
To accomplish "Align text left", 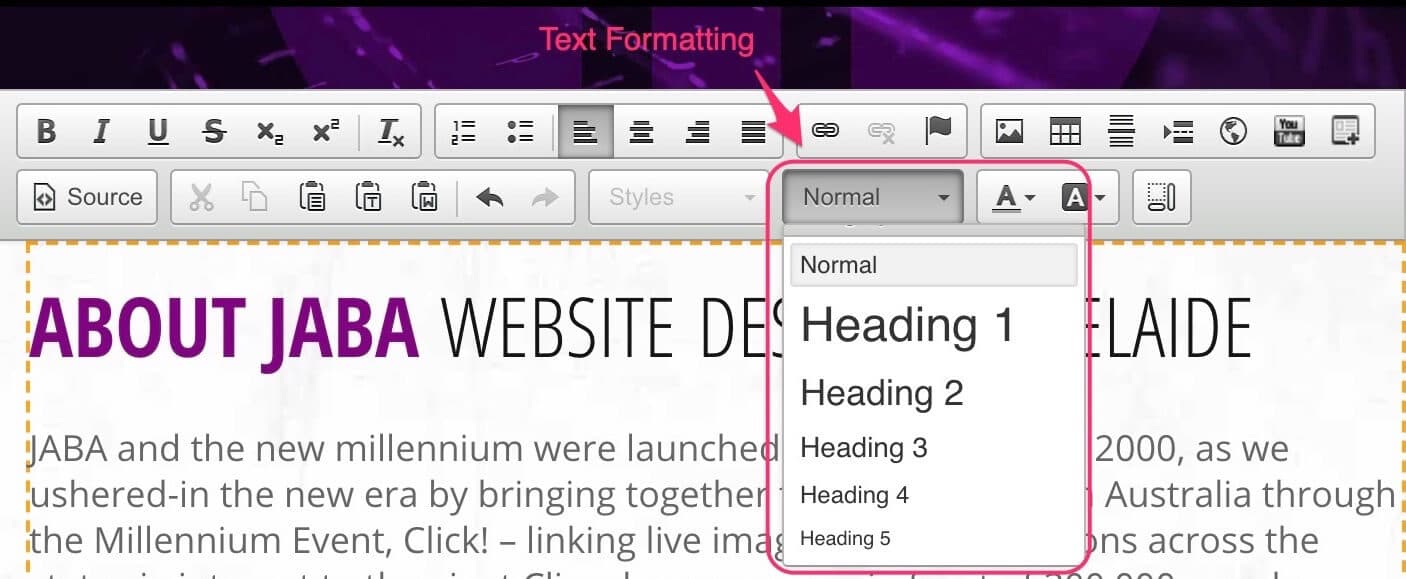I will [x=585, y=131].
